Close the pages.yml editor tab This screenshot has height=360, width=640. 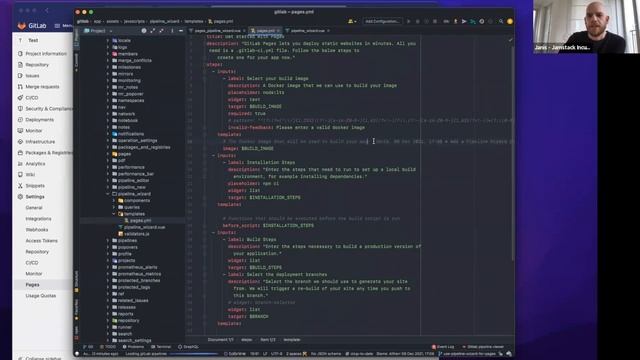point(278,31)
